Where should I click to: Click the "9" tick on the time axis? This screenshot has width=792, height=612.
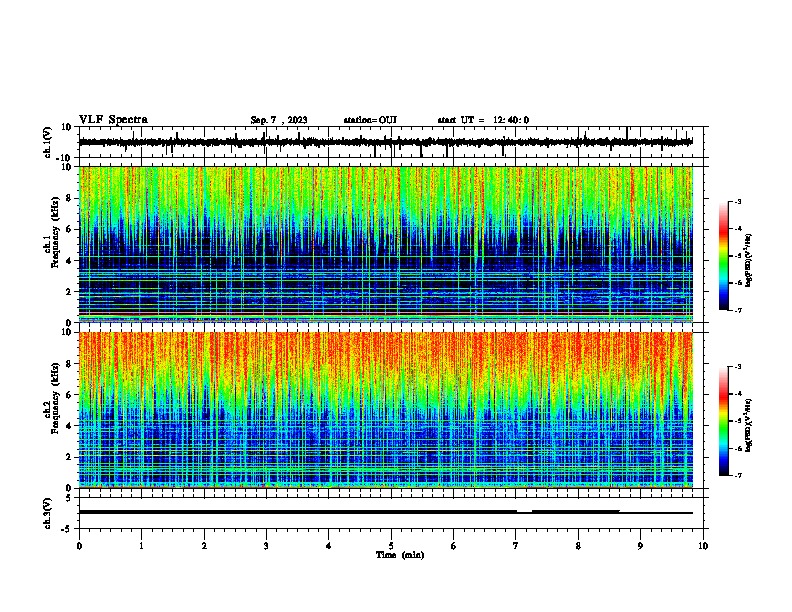pyautogui.click(x=640, y=546)
